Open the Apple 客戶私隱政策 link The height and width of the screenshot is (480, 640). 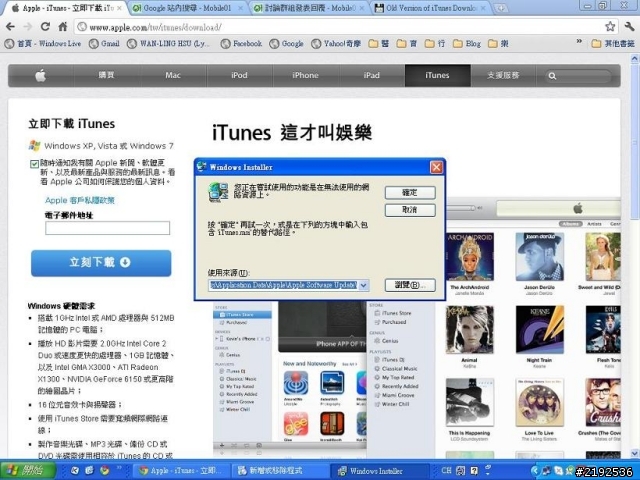[80, 200]
